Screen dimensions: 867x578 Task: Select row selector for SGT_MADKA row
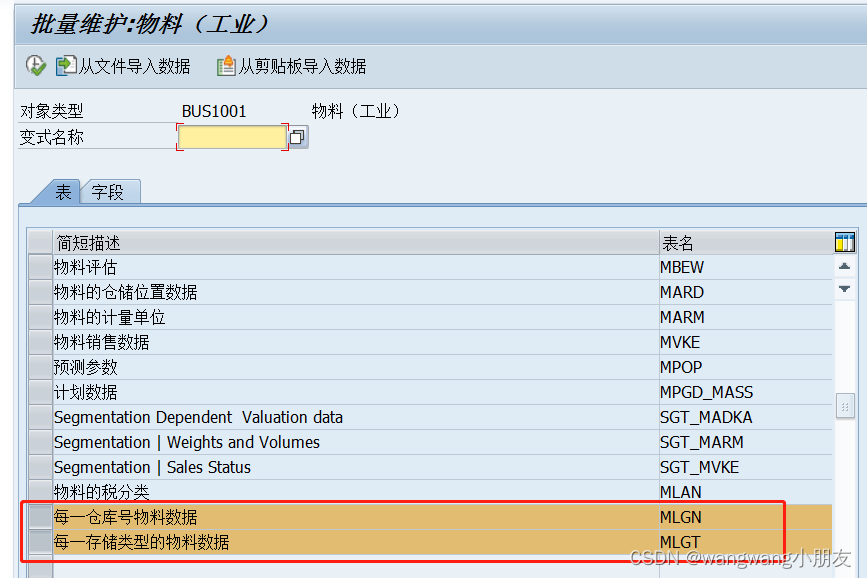pos(40,417)
